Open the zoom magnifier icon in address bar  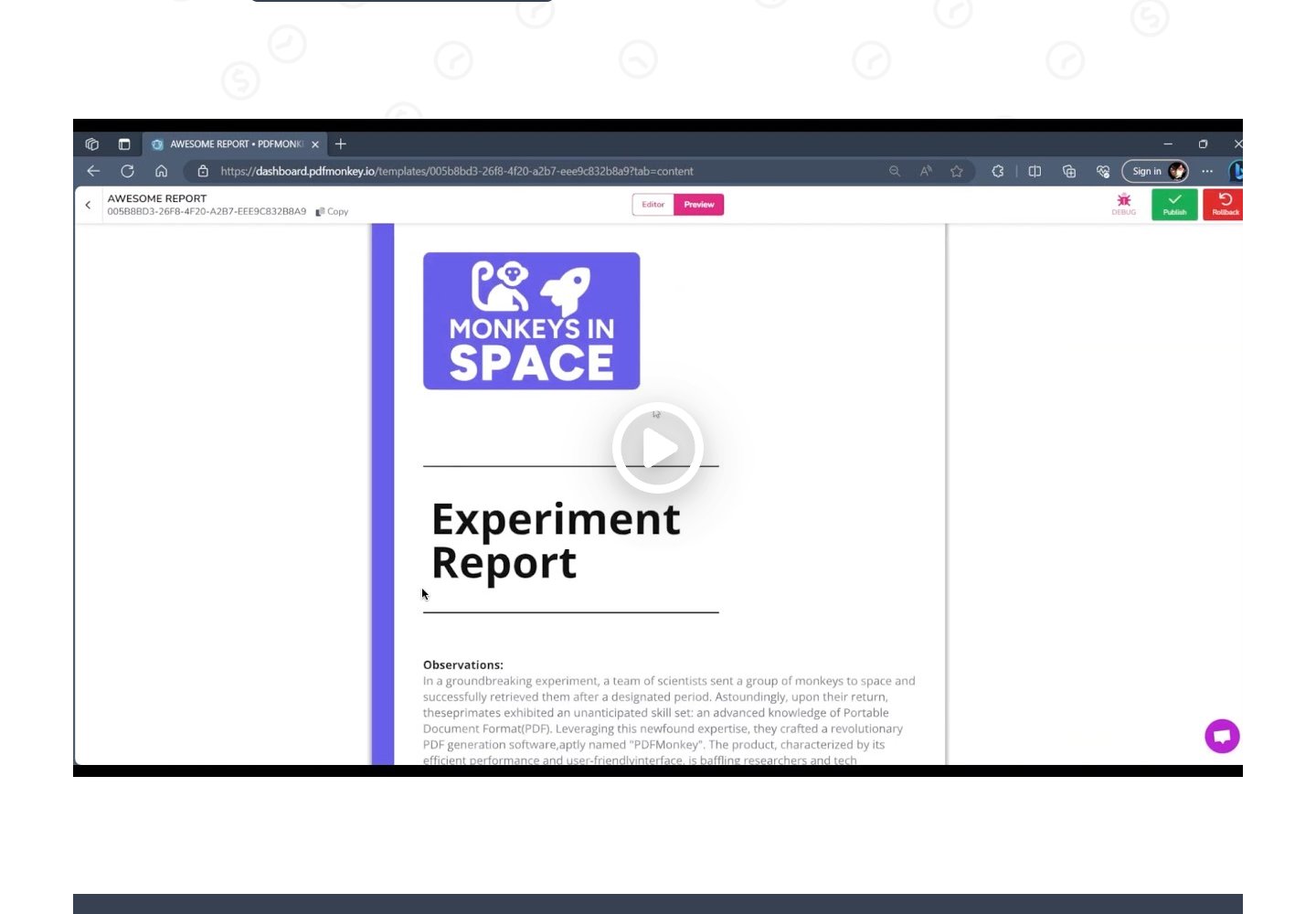(x=895, y=171)
